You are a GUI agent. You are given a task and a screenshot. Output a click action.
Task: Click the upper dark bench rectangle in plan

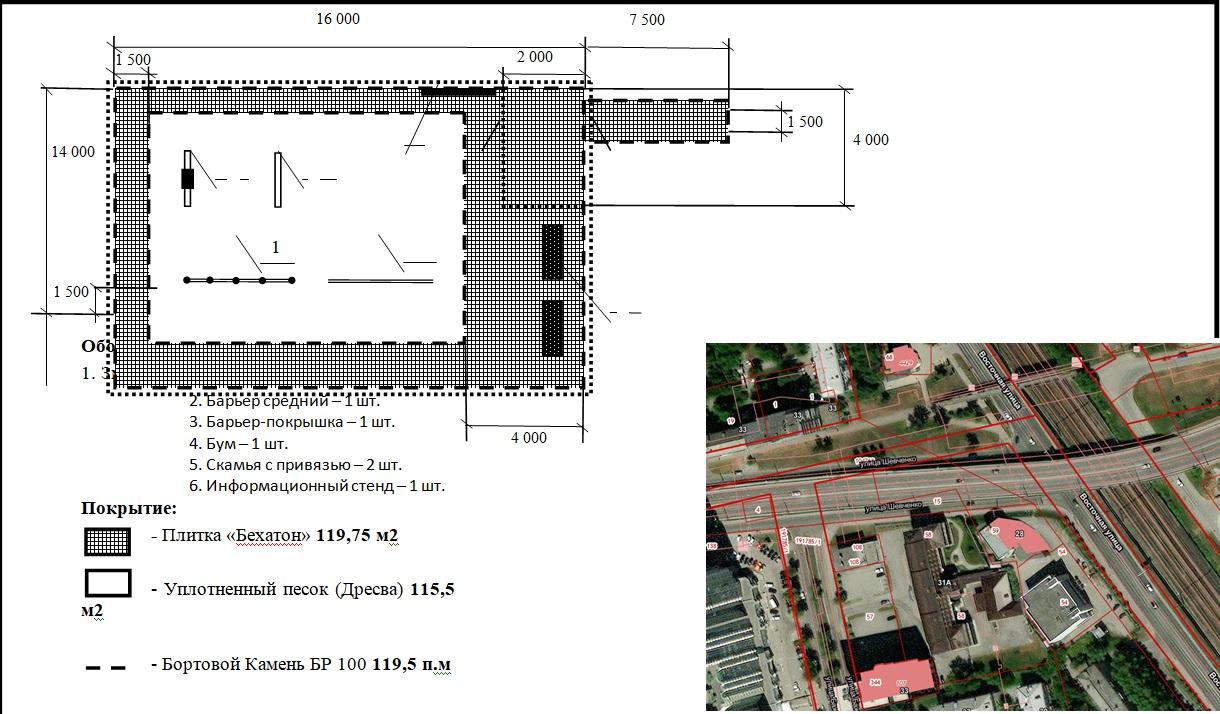[x=552, y=251]
